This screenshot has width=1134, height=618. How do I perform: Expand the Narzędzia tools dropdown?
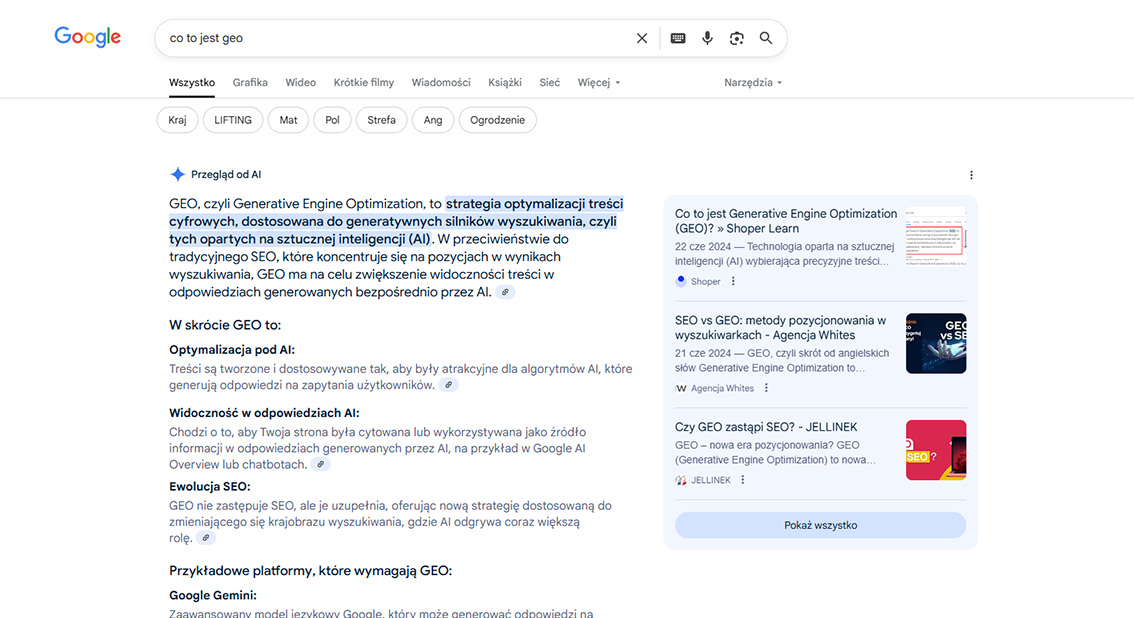tap(753, 83)
